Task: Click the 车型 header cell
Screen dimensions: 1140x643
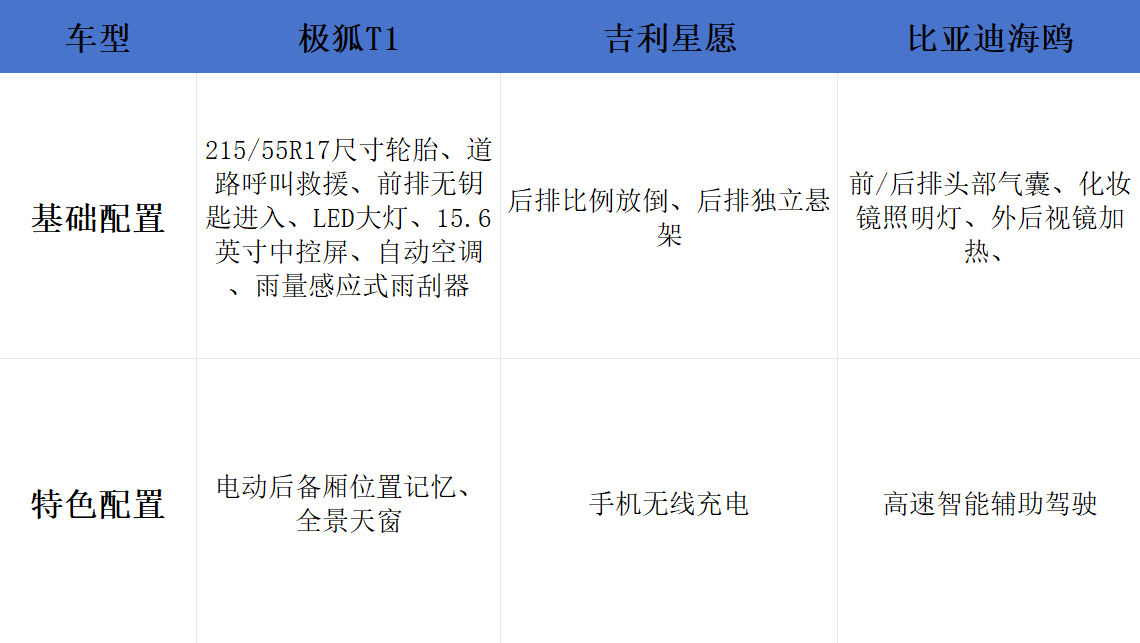Action: (98, 38)
